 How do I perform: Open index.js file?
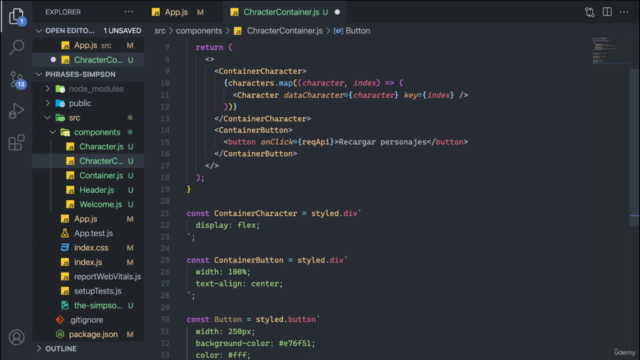click(x=88, y=262)
